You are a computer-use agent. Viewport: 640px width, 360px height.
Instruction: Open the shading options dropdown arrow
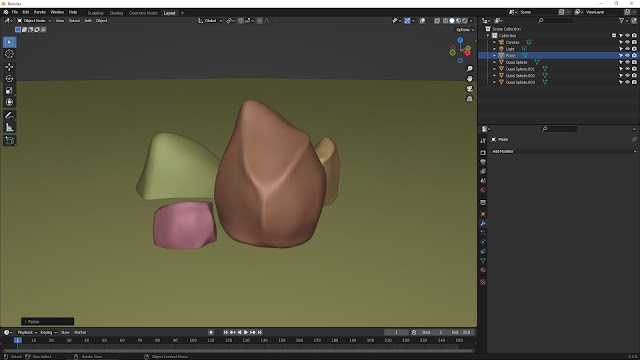point(471,21)
